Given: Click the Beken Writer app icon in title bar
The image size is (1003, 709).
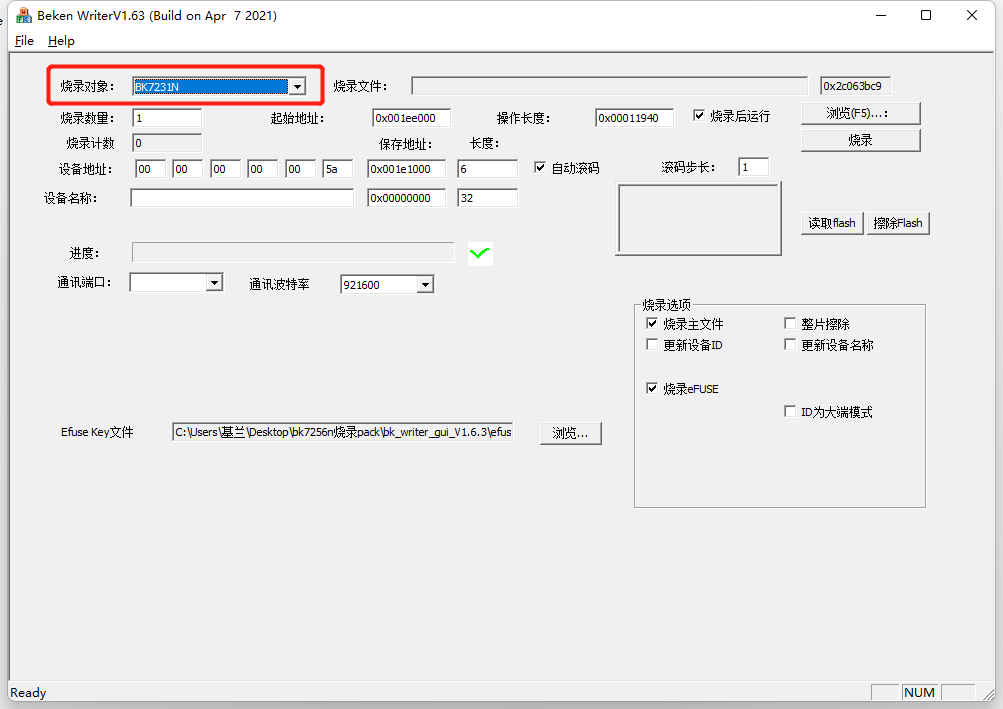Looking at the screenshot, I should pyautogui.click(x=24, y=15).
